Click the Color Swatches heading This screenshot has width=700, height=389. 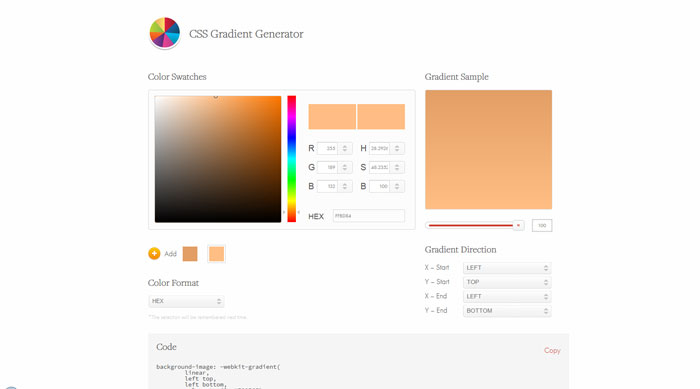(x=177, y=77)
